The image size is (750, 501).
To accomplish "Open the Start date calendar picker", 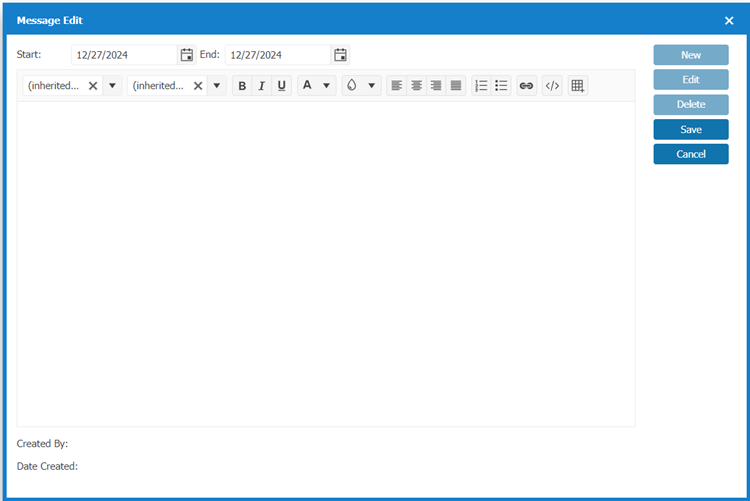I will point(186,55).
